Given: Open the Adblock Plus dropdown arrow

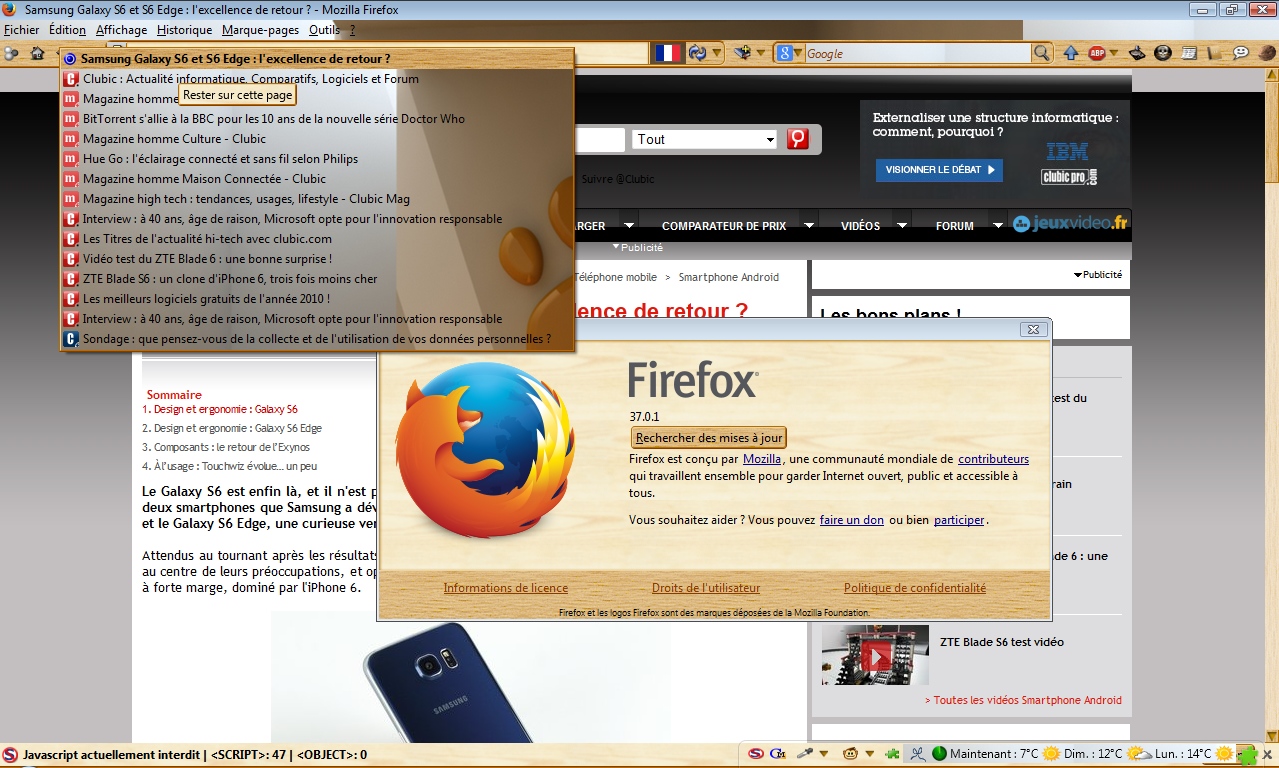Looking at the screenshot, I should 1114,53.
